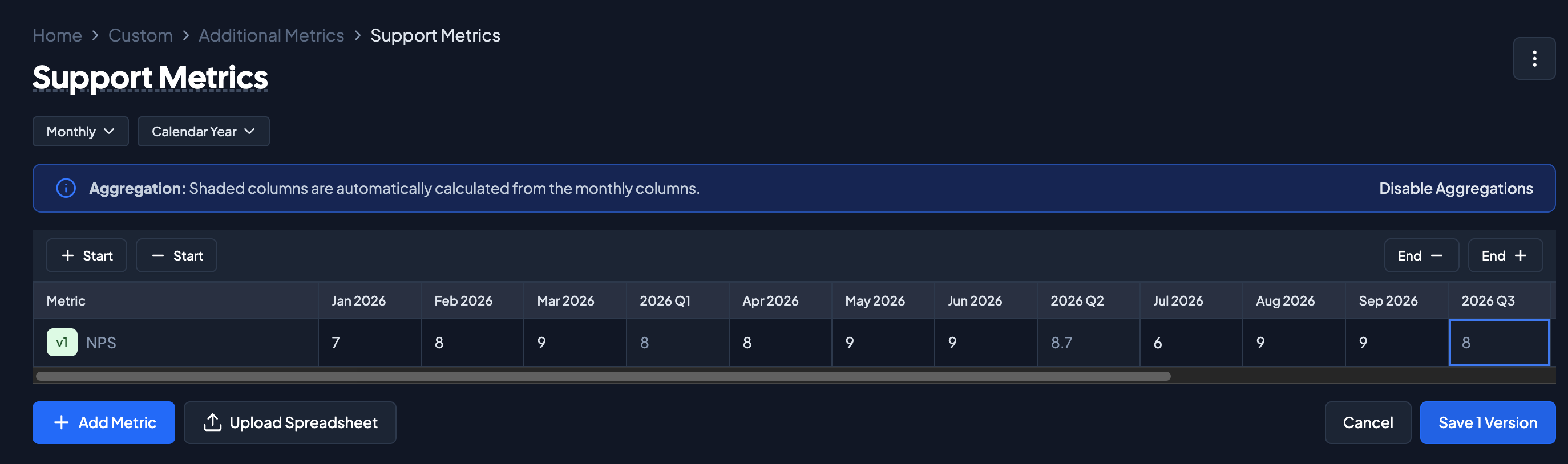Add a period at the end
Viewport: 1568px width, 464px height.
[1505, 255]
